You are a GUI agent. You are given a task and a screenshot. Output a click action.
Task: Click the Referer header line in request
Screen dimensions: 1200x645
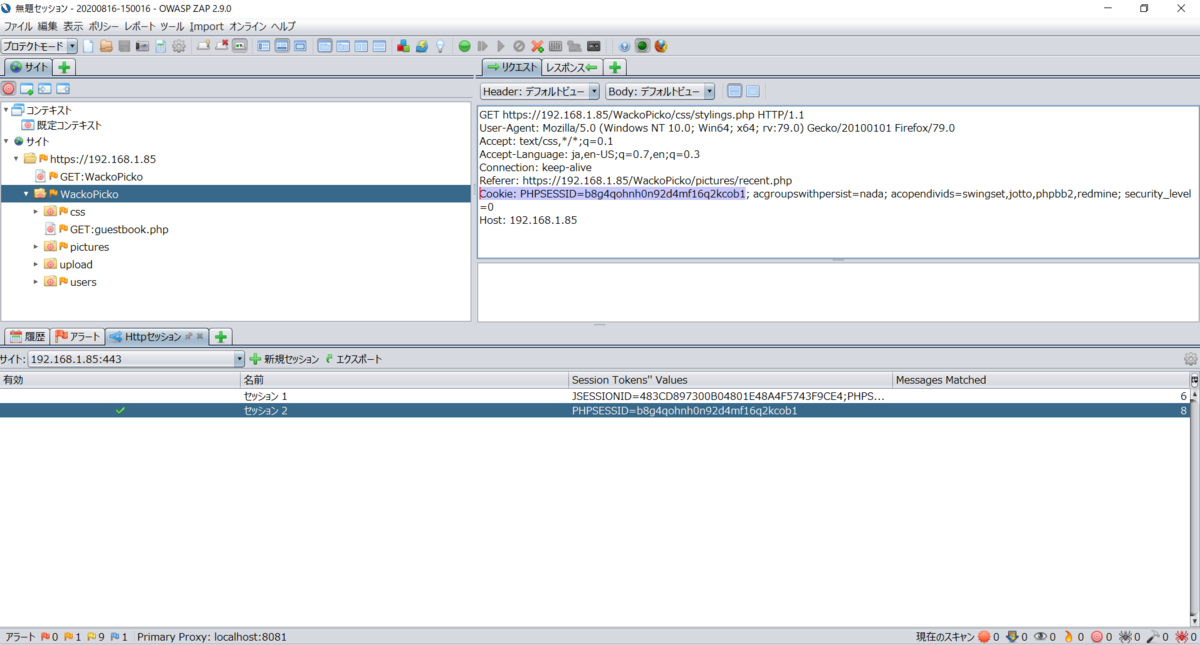635,180
